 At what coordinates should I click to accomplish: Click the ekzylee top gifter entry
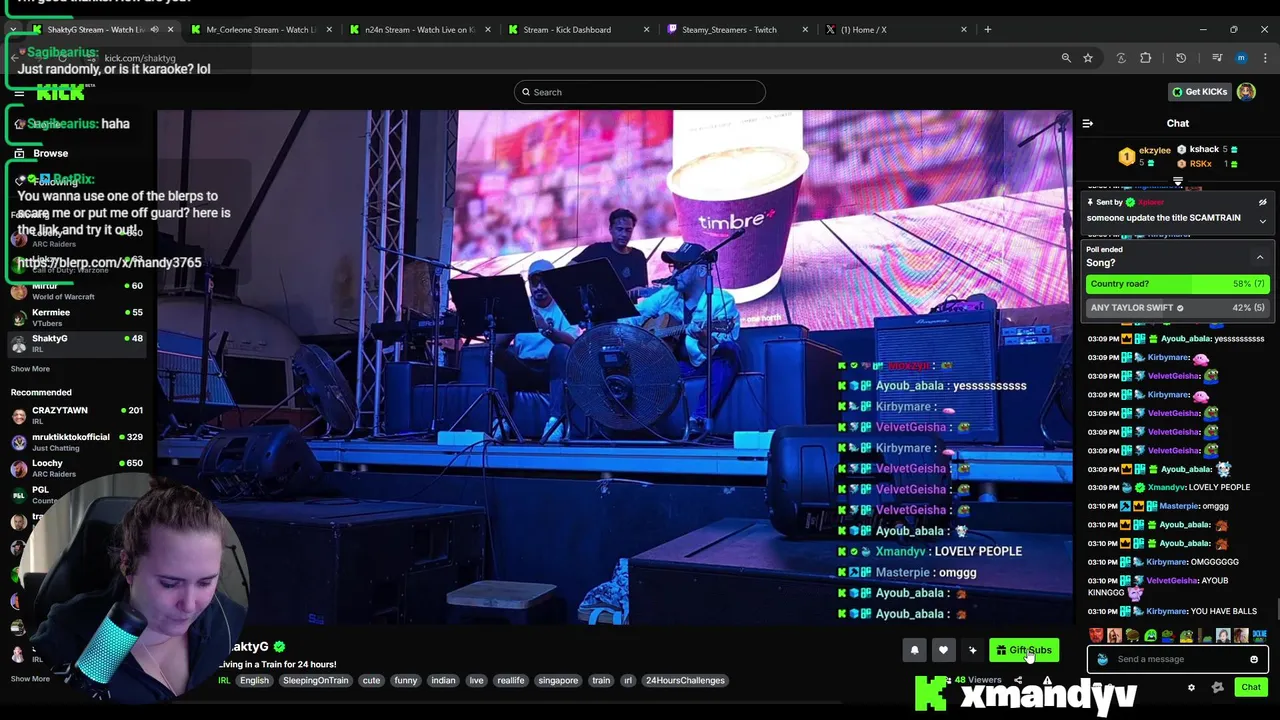(1147, 156)
